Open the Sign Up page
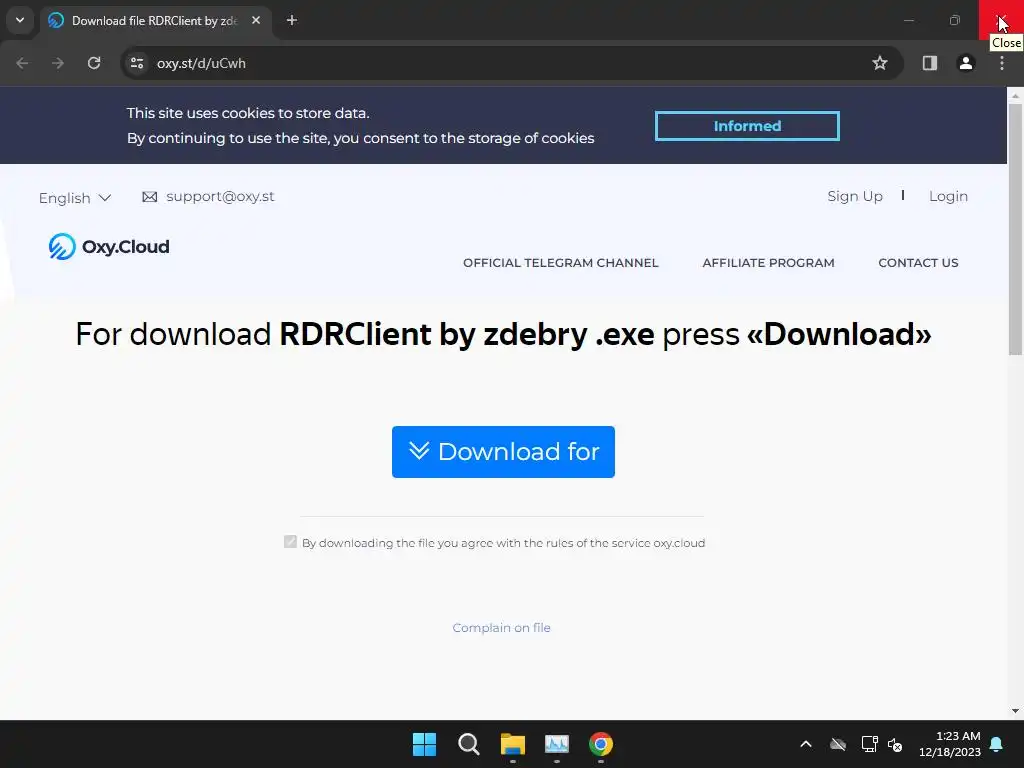 coord(855,197)
